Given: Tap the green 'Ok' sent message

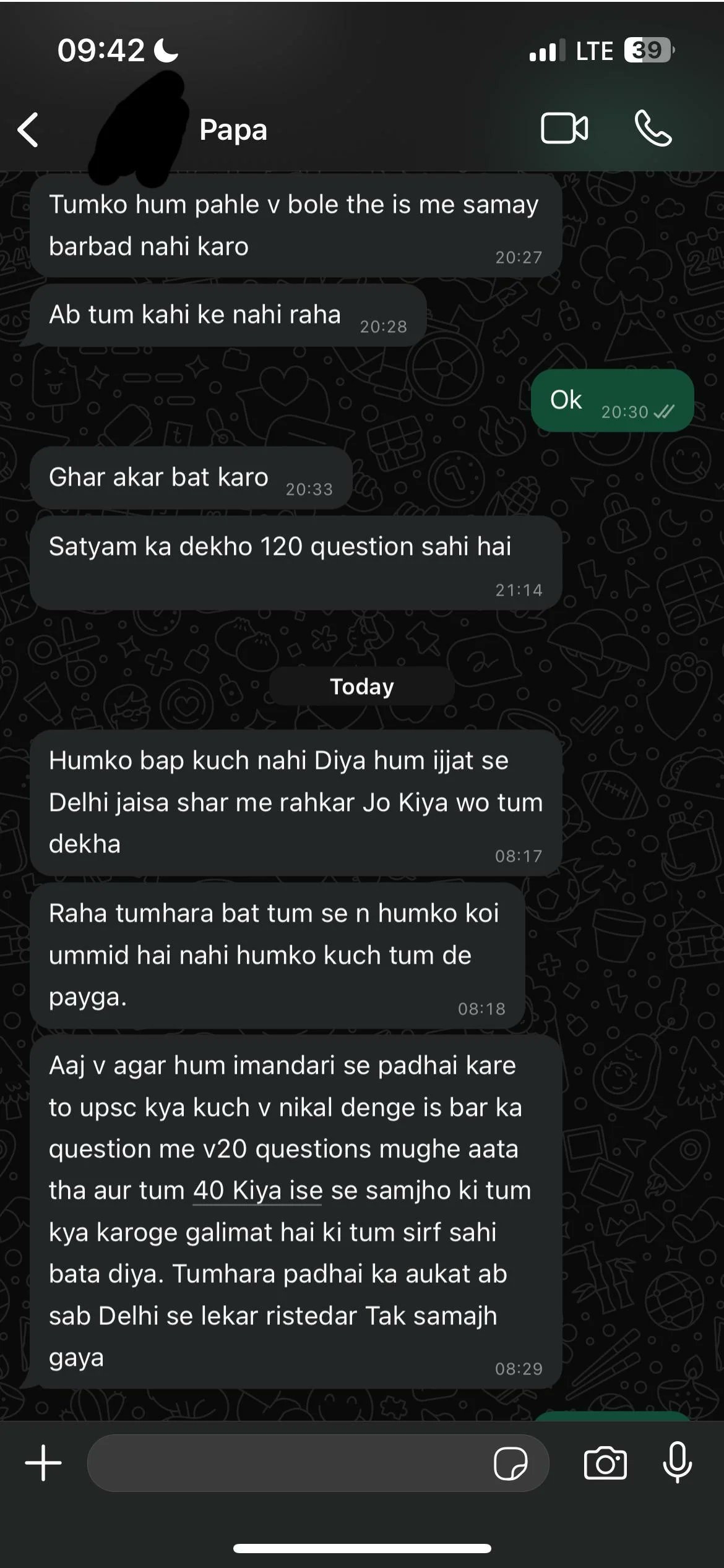Looking at the screenshot, I should [x=612, y=401].
